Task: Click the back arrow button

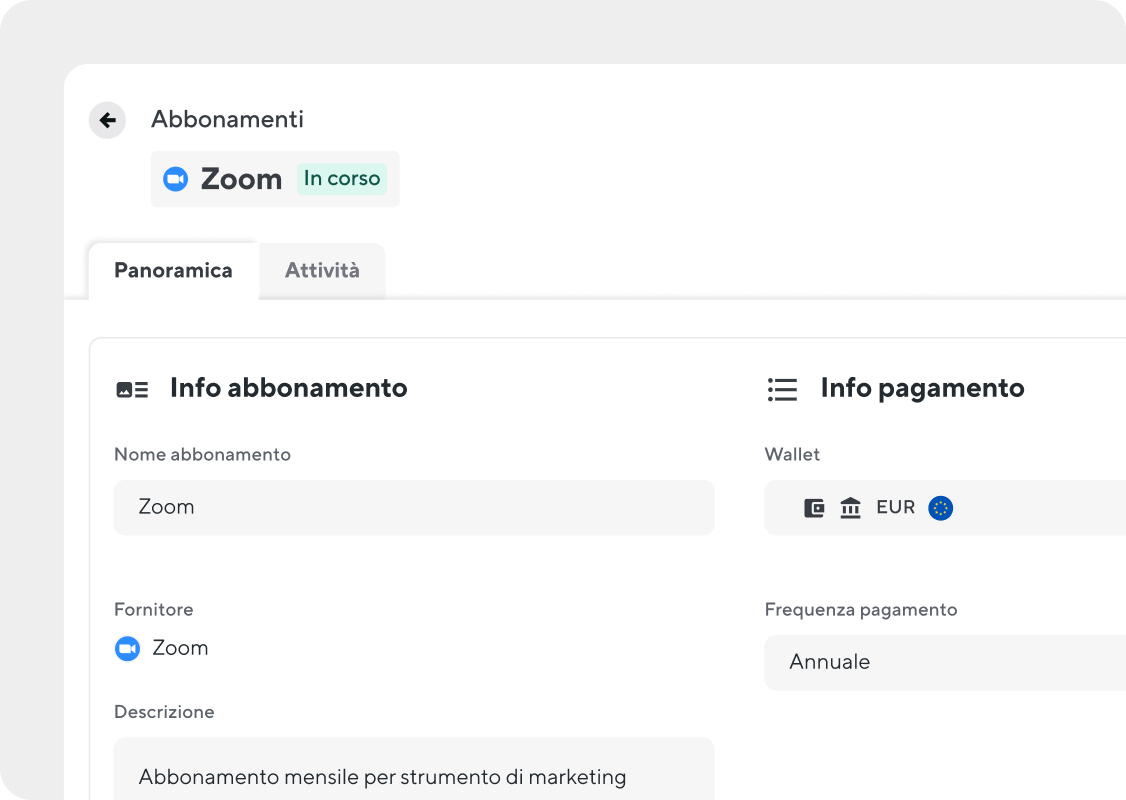Action: tap(108, 120)
